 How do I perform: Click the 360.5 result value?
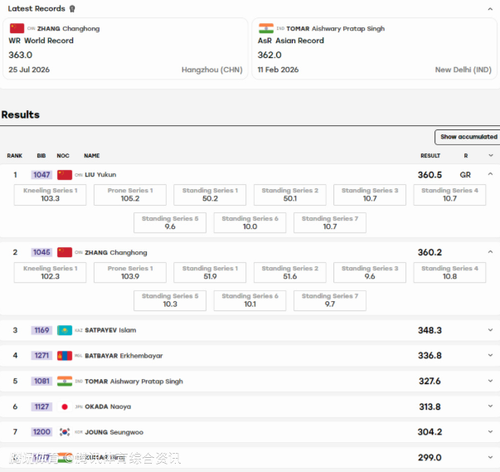(x=430, y=175)
